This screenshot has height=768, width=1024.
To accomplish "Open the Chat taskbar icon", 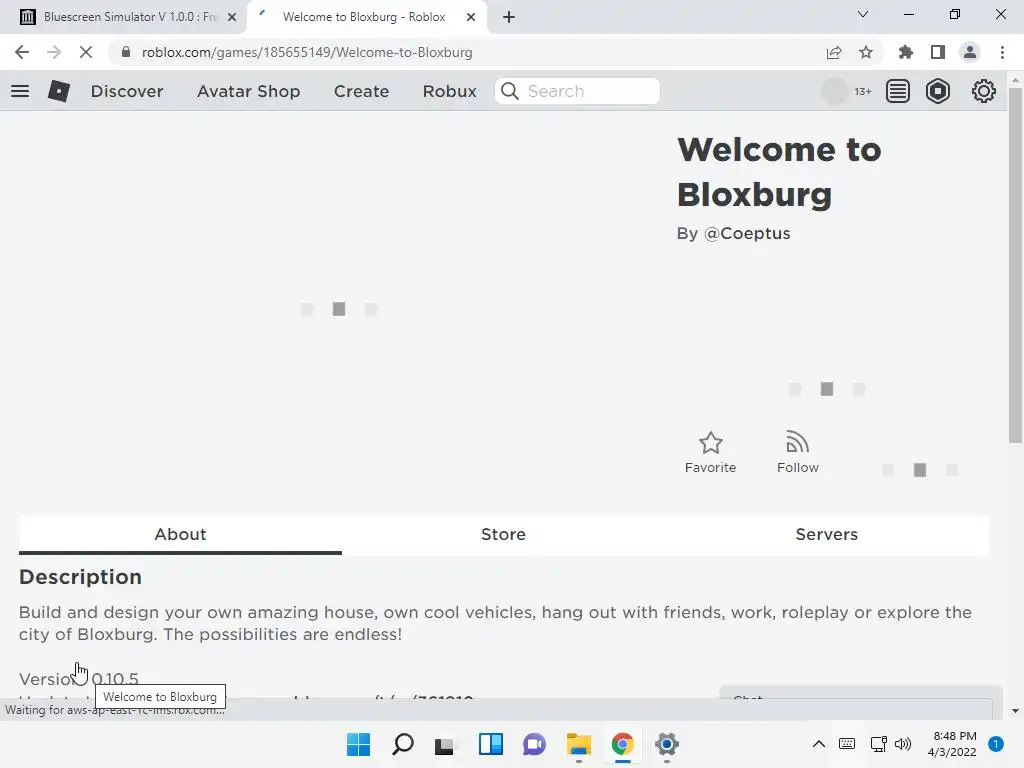I will 534,744.
